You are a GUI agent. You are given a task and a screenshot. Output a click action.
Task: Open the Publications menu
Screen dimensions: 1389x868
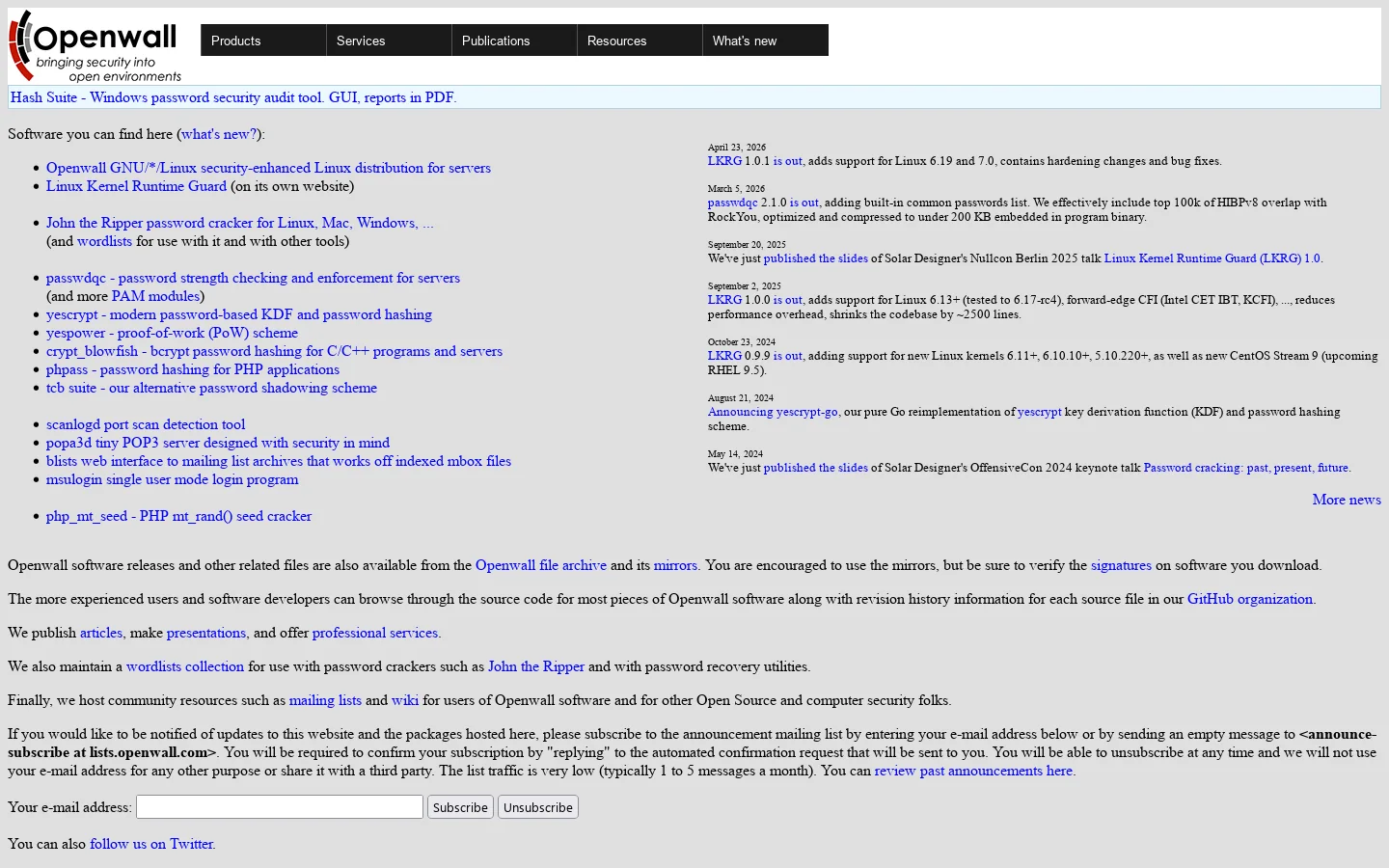pyautogui.click(x=514, y=41)
